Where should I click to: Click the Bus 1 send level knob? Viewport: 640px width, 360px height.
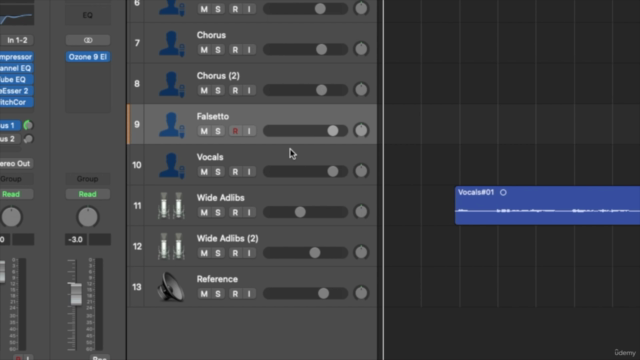point(28,125)
